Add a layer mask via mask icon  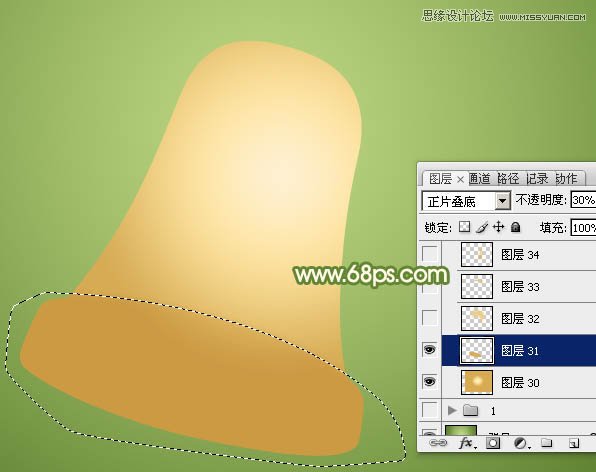click(x=493, y=443)
